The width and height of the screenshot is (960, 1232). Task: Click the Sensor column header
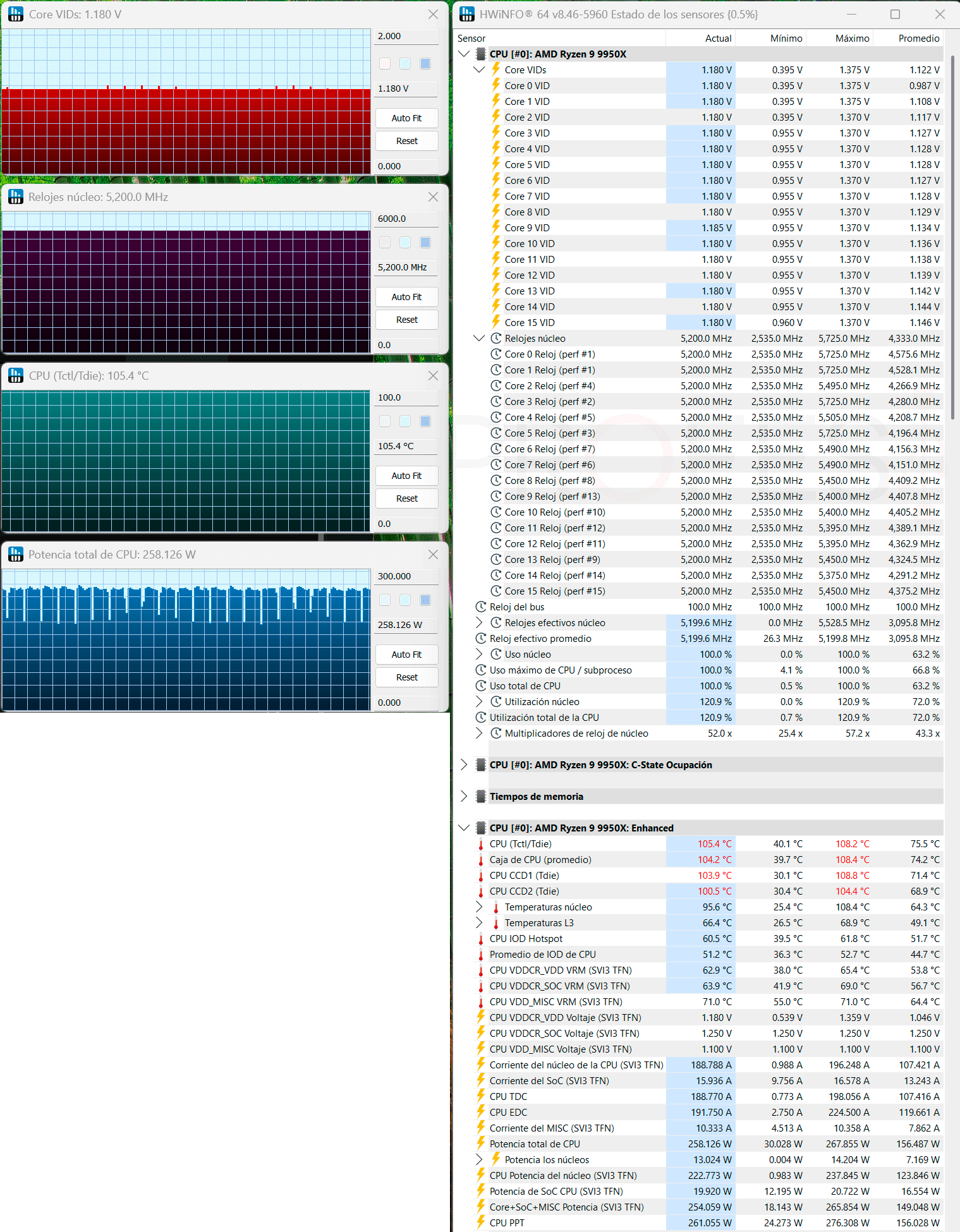pos(560,38)
